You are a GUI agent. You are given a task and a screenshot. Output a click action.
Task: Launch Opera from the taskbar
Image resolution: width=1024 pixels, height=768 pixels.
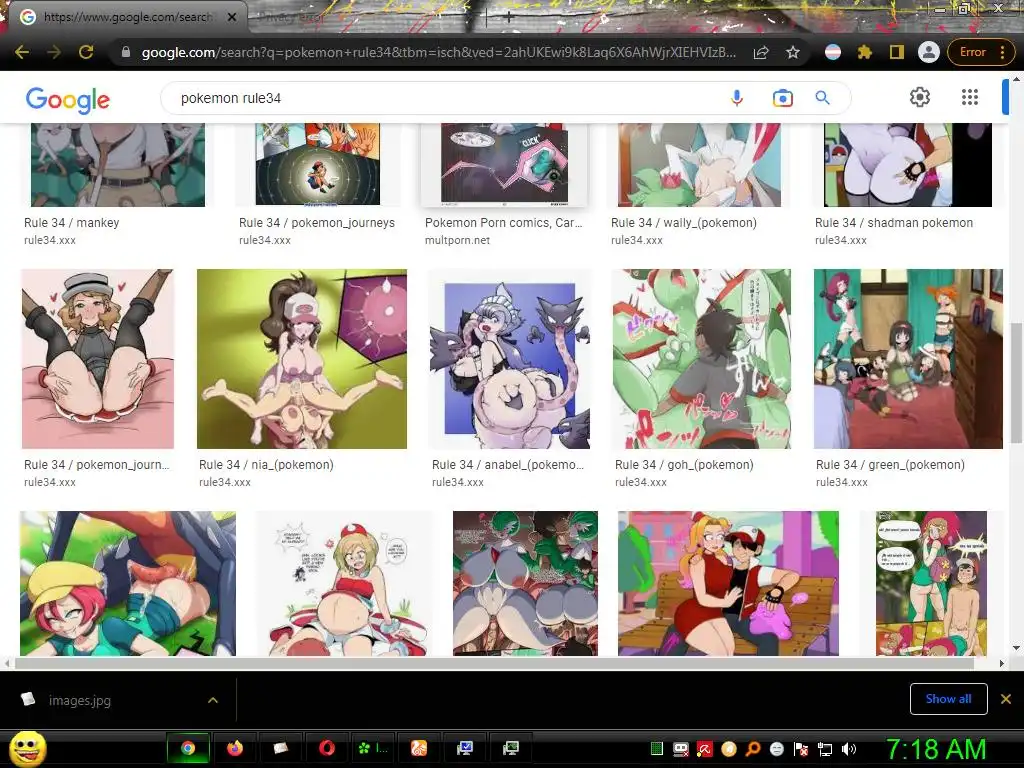(x=327, y=748)
